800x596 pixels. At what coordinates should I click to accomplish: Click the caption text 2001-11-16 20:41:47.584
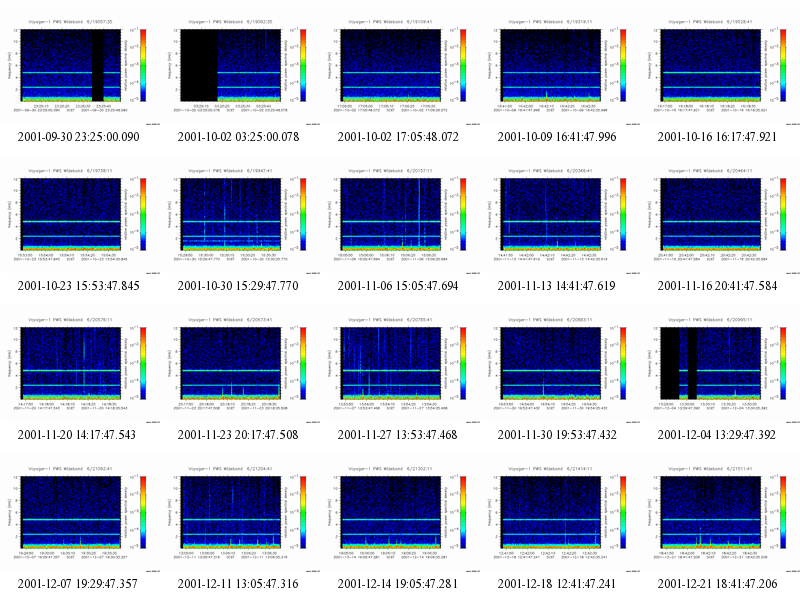(717, 286)
